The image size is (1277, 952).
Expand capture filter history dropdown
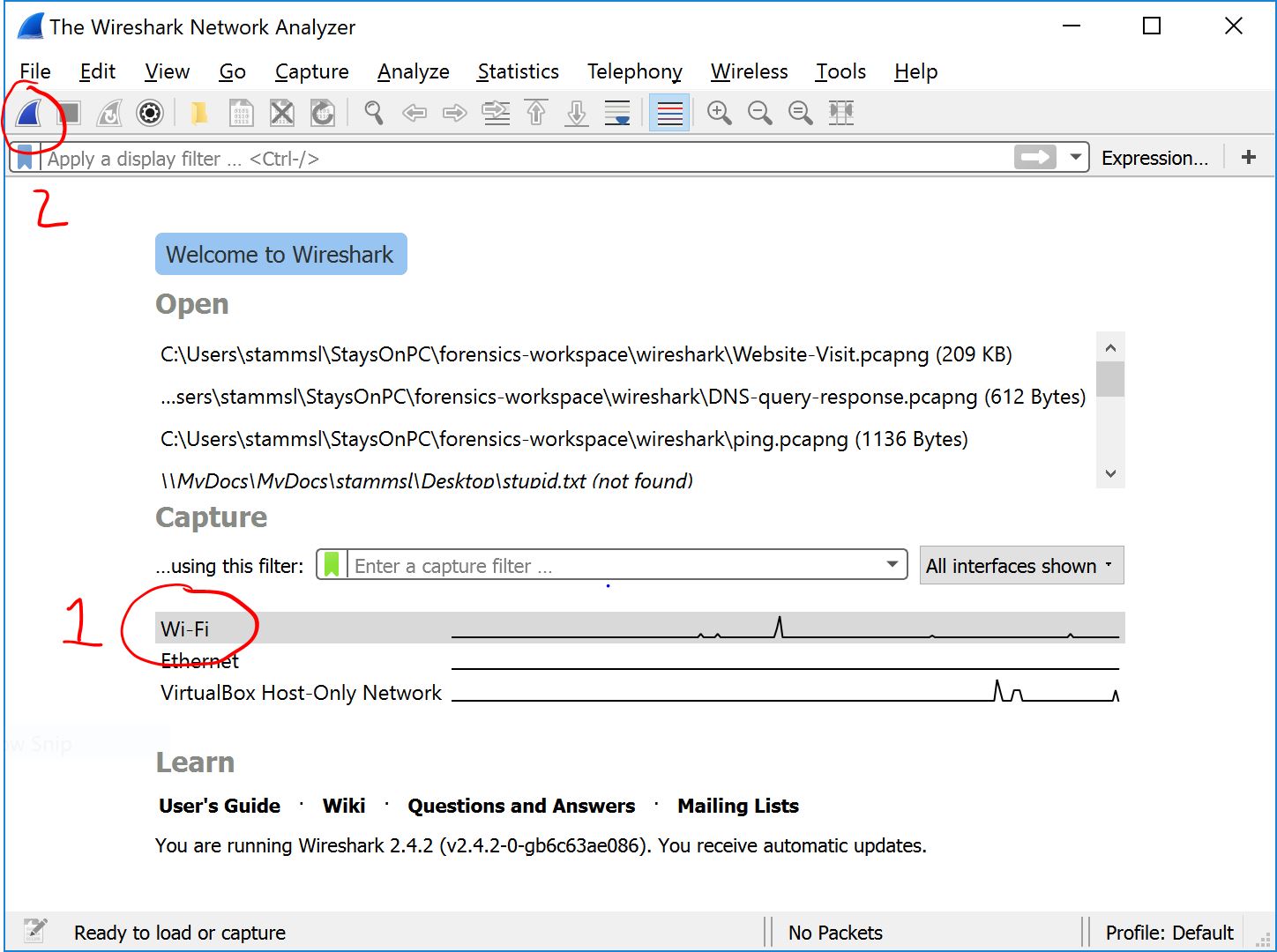(892, 564)
